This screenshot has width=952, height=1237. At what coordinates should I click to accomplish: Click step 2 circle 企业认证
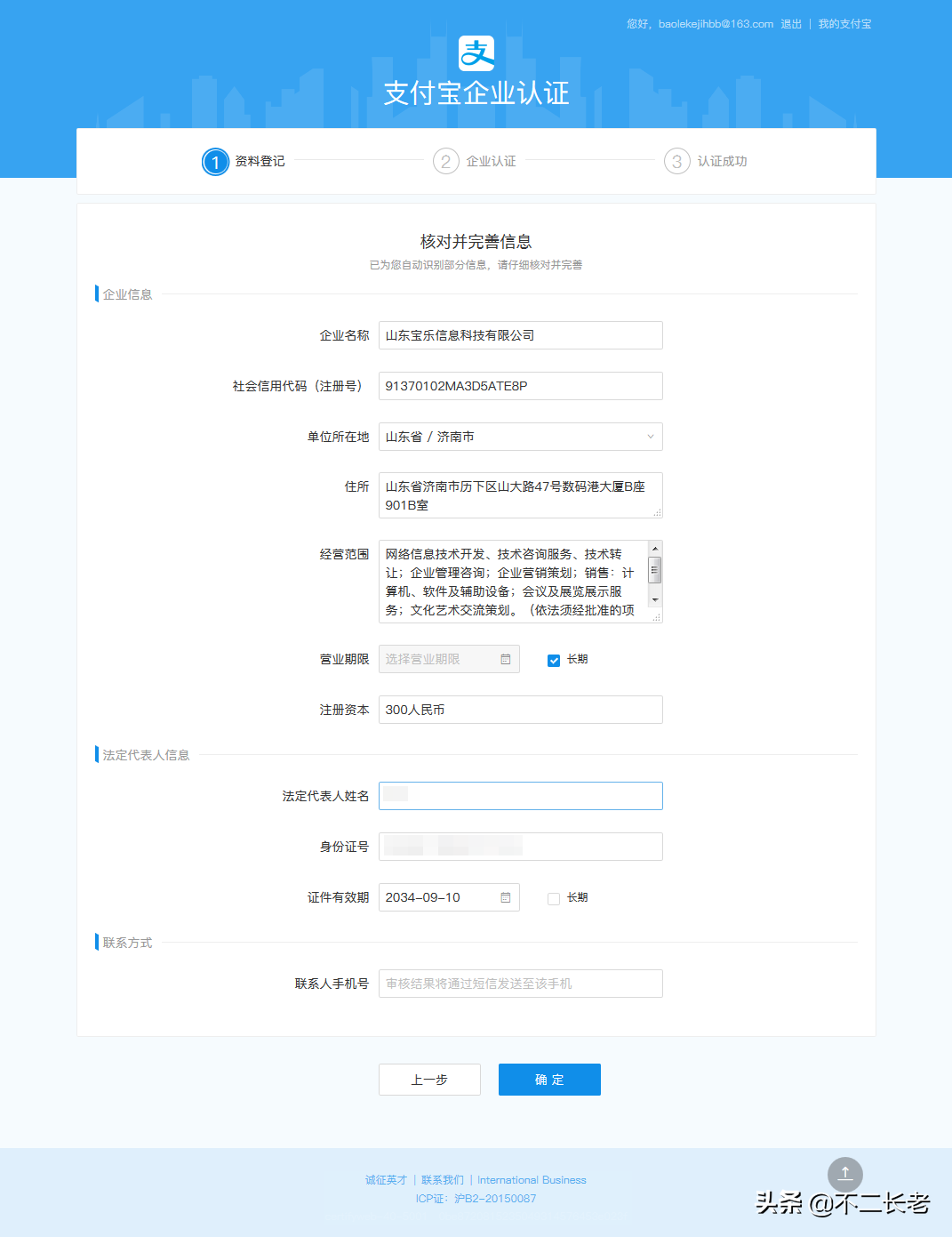coord(445,162)
